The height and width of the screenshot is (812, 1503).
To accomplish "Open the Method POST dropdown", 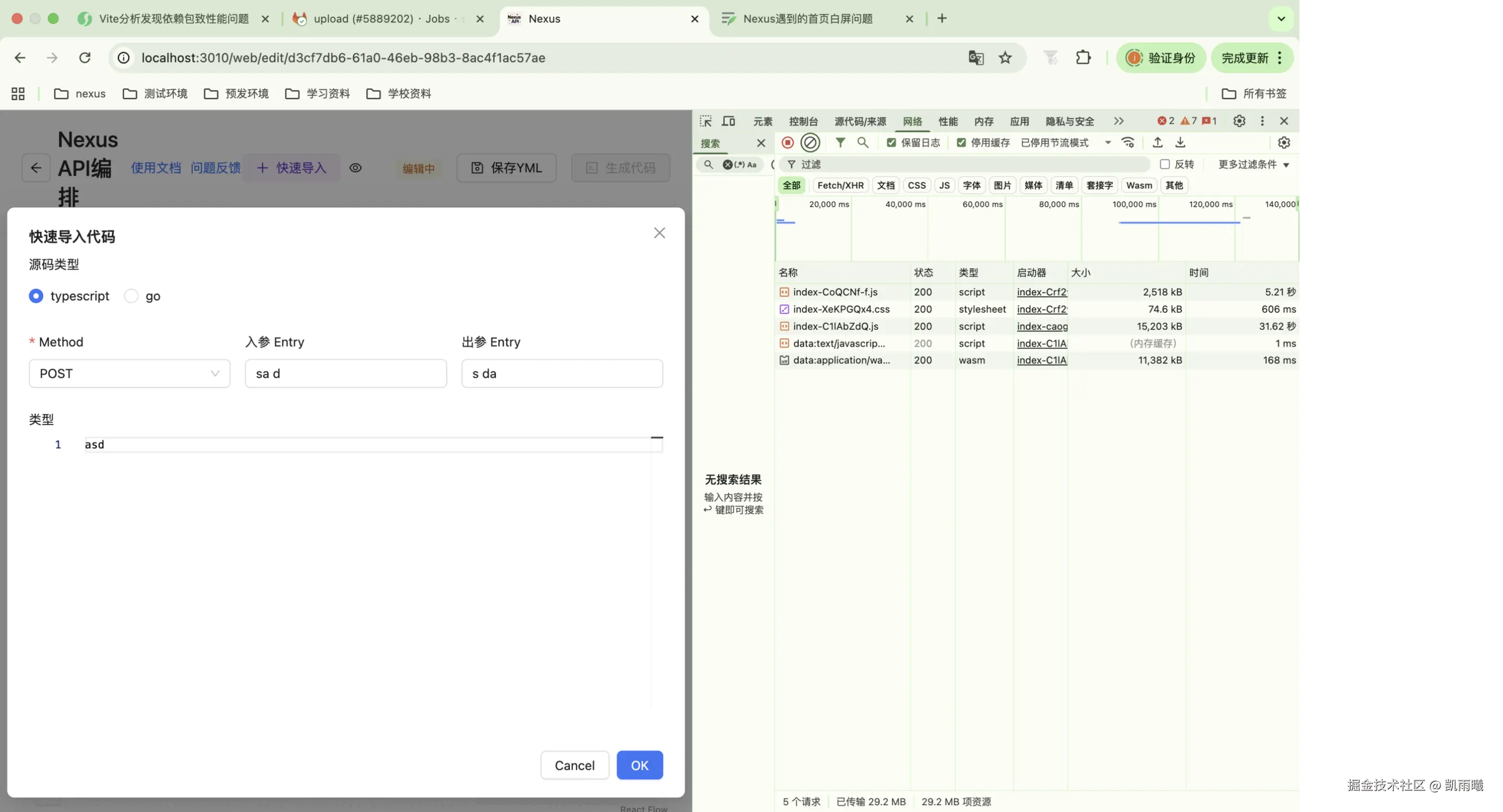I will 129,373.
